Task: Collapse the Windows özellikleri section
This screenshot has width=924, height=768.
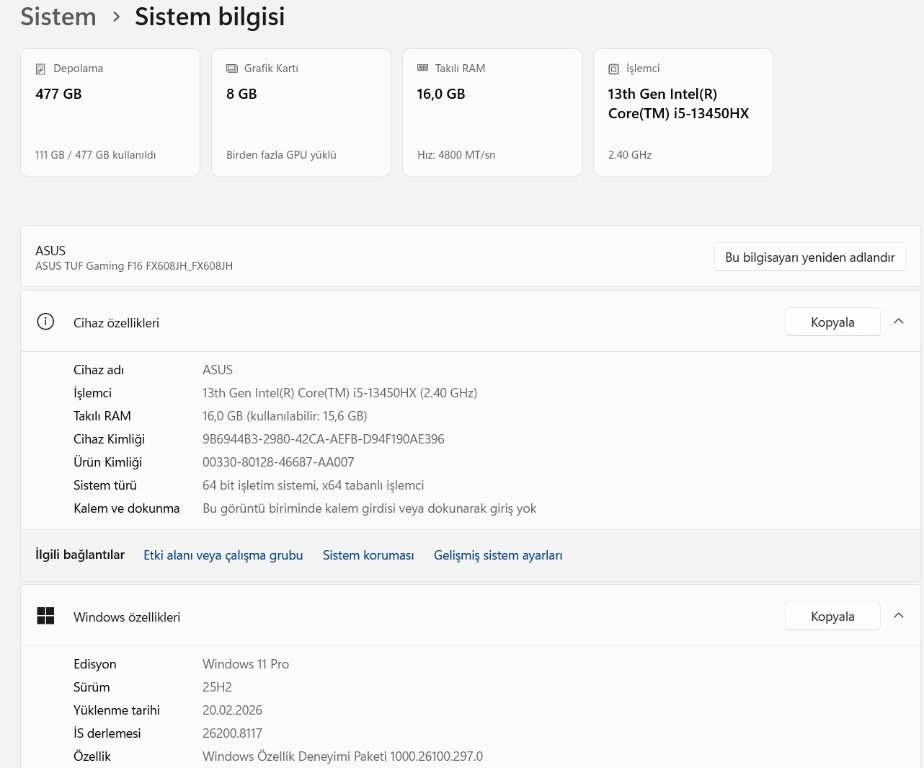Action: point(898,616)
